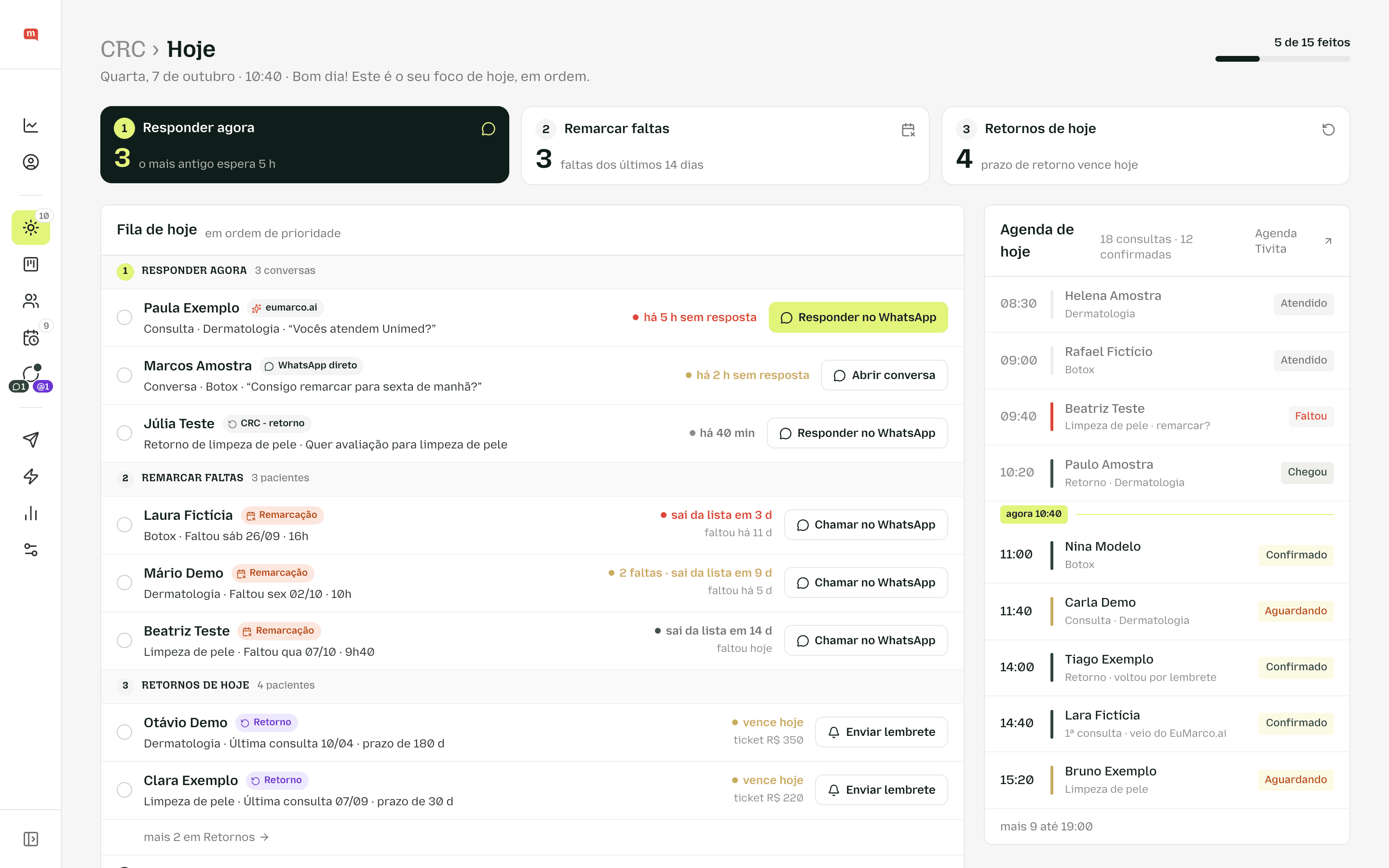
Task: Mark Marcos Amostra as done
Action: [x=124, y=376]
